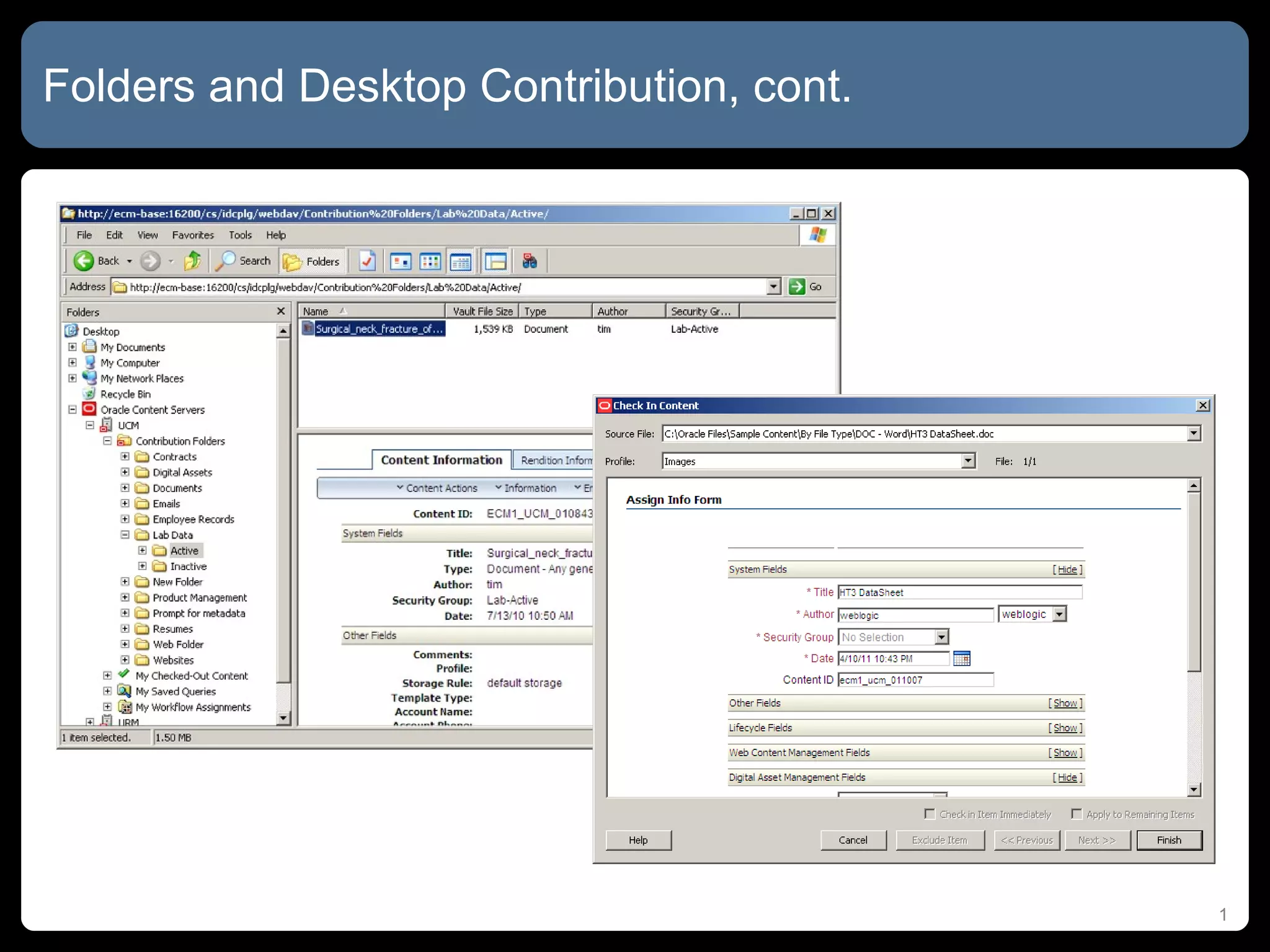Click the Content ID input field

[x=915, y=680]
